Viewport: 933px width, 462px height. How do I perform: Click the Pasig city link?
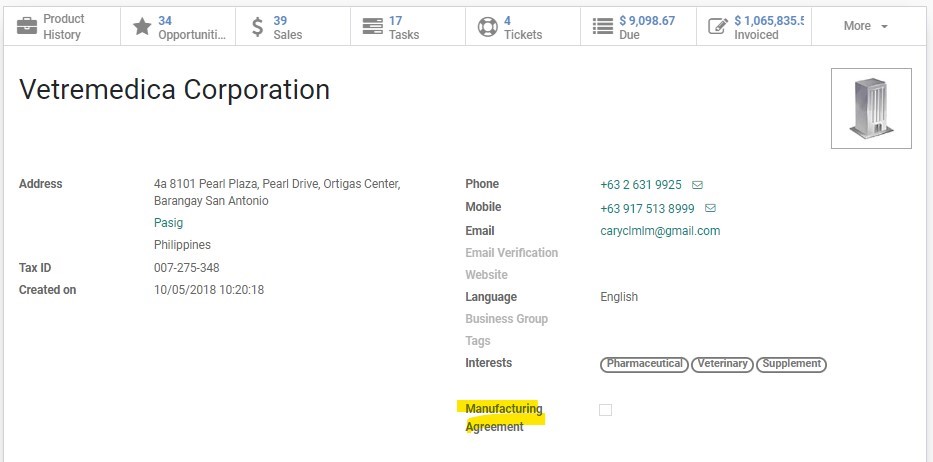(x=168, y=223)
